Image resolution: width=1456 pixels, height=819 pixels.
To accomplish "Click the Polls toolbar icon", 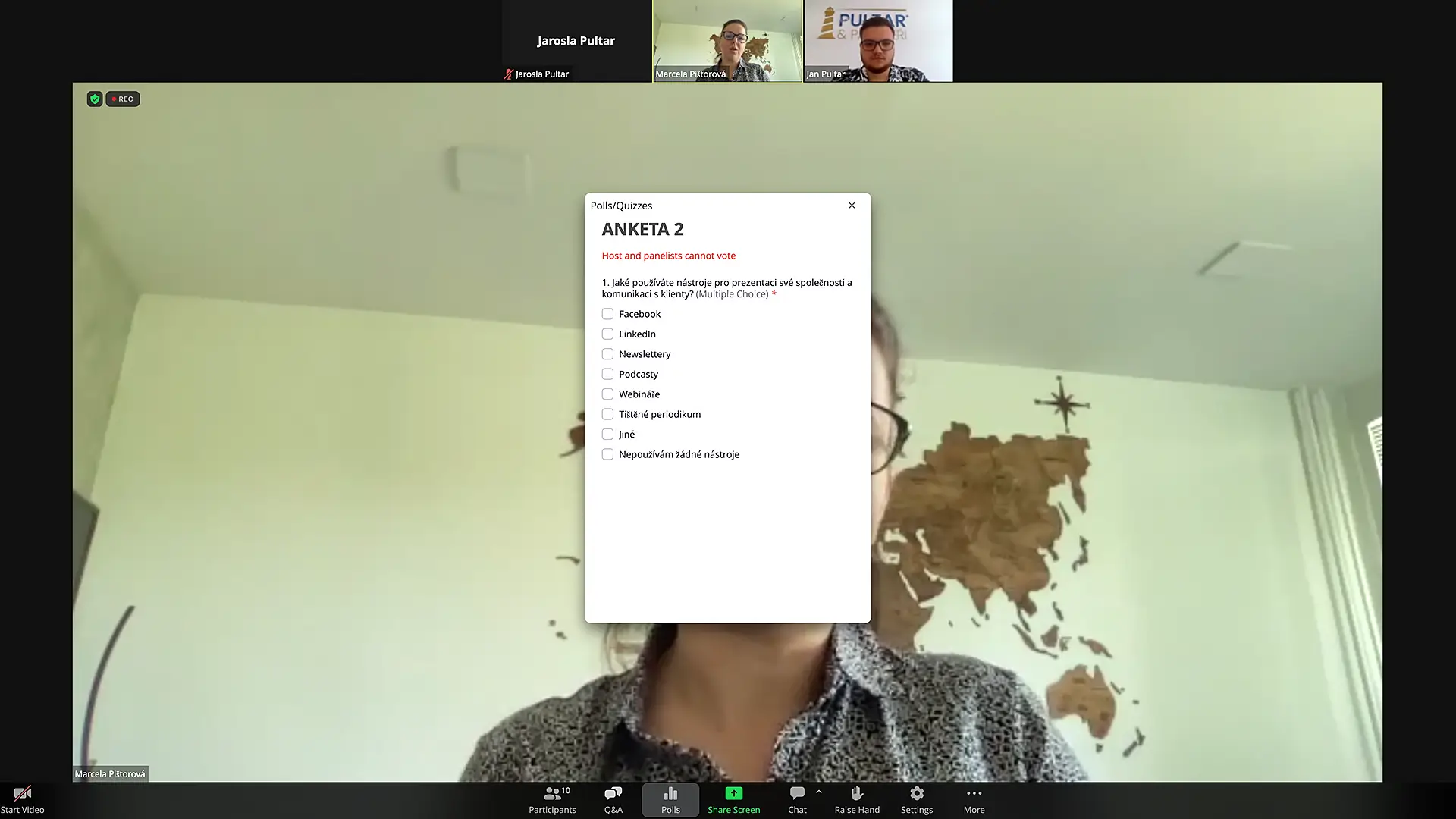I will click(x=670, y=794).
